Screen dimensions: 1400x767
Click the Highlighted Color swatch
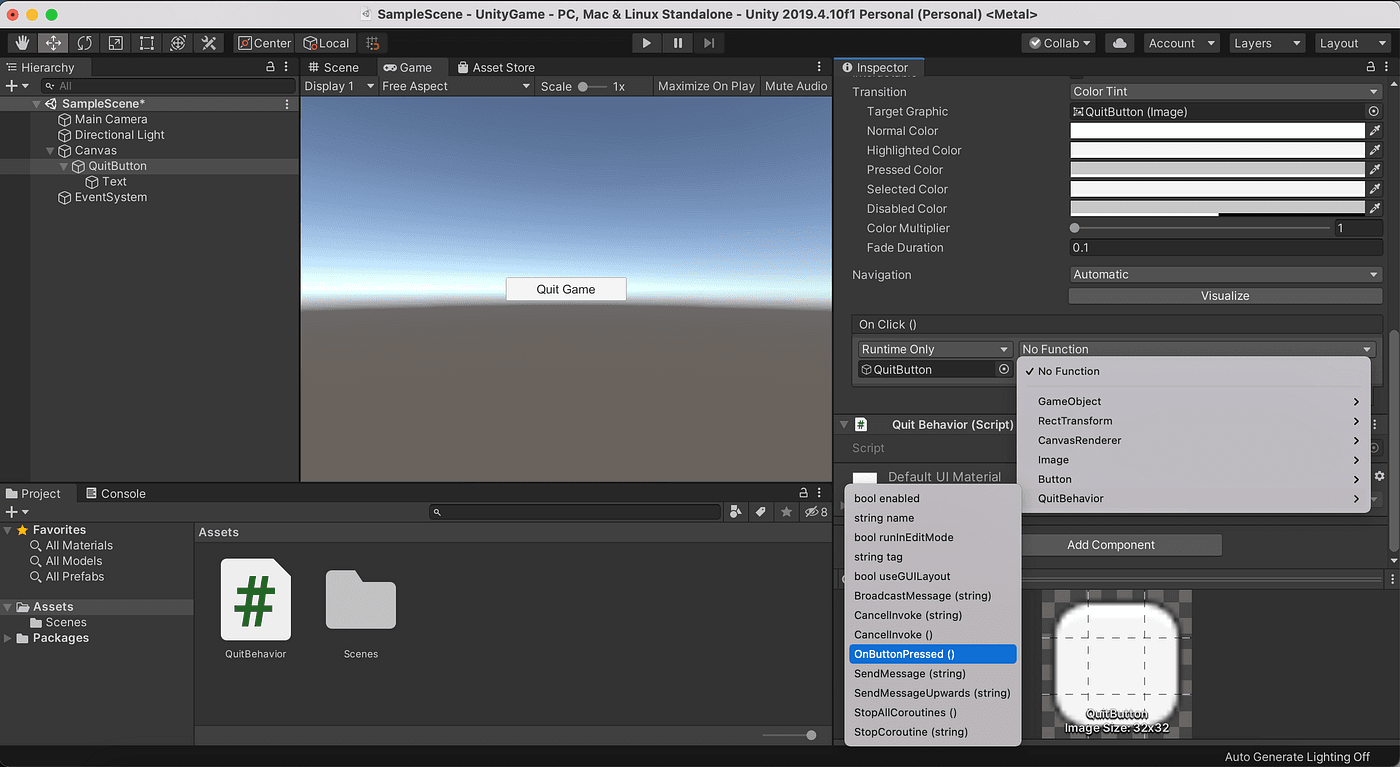click(1217, 151)
